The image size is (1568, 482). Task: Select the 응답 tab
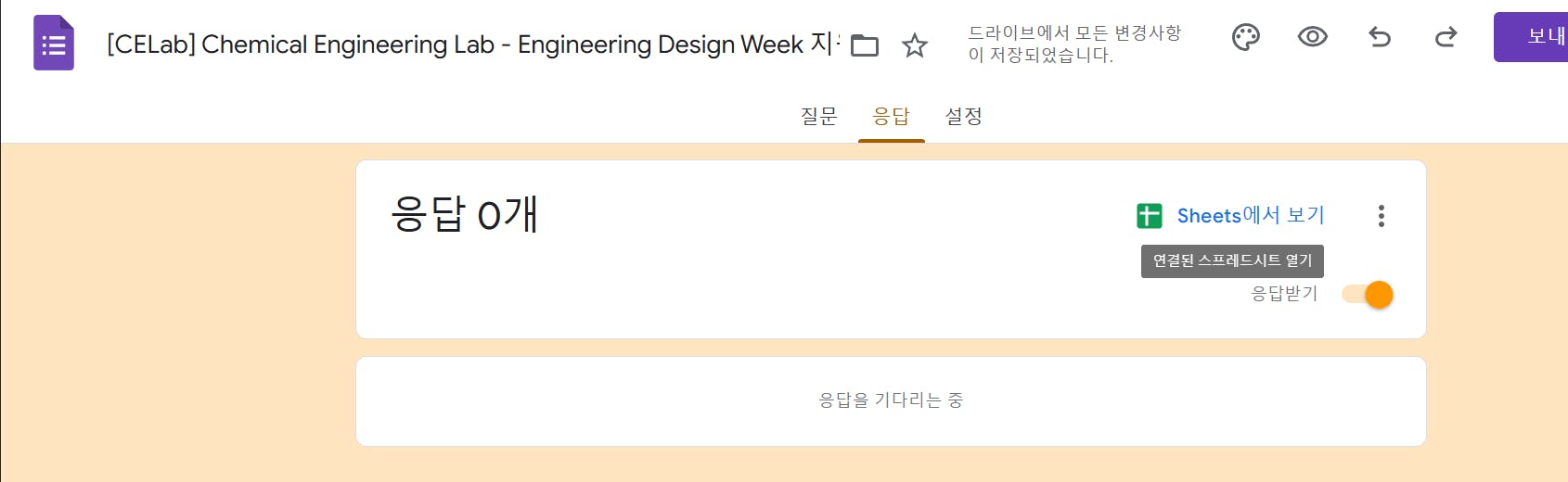coord(891,116)
